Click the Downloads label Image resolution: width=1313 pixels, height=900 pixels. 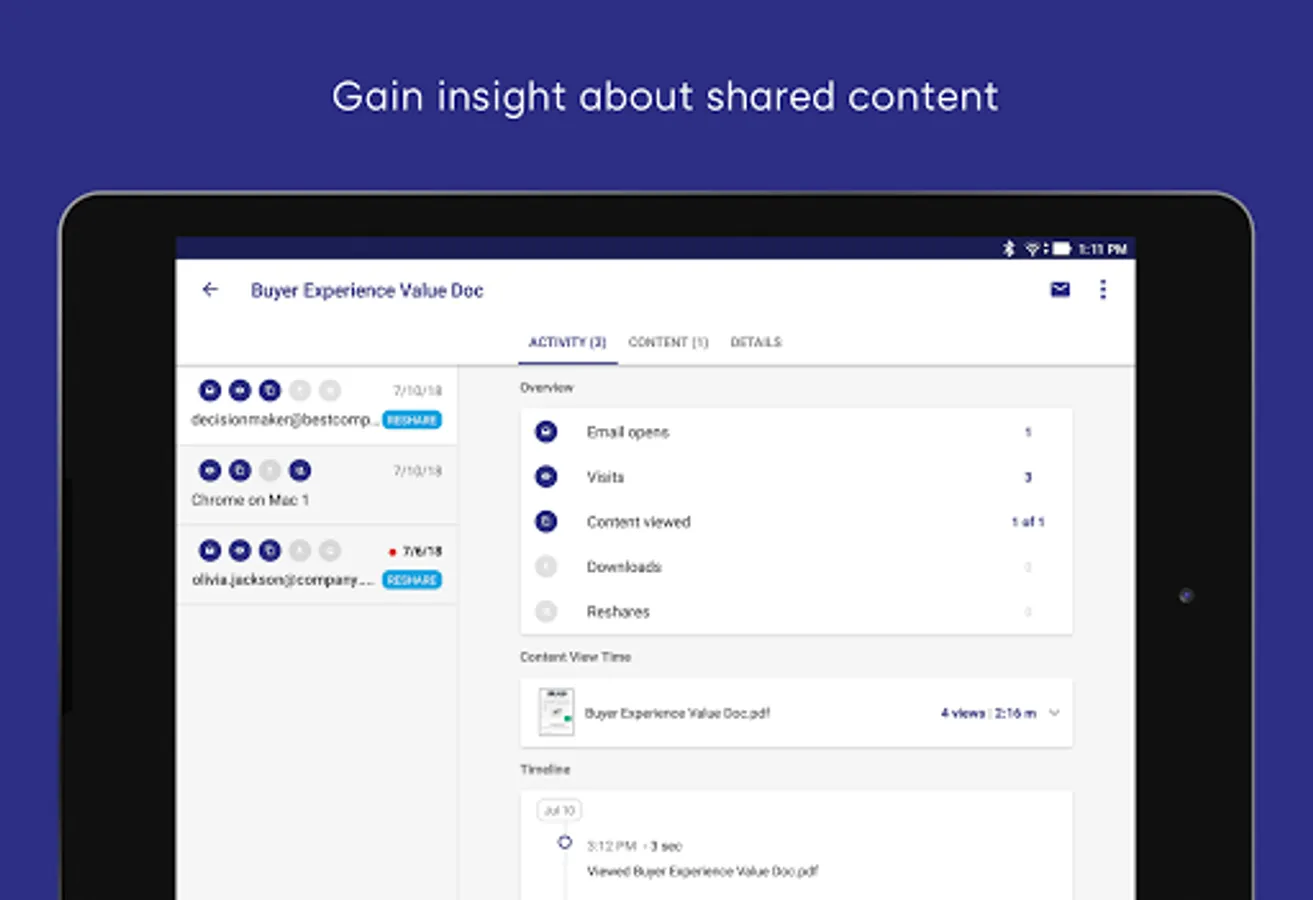(x=624, y=567)
